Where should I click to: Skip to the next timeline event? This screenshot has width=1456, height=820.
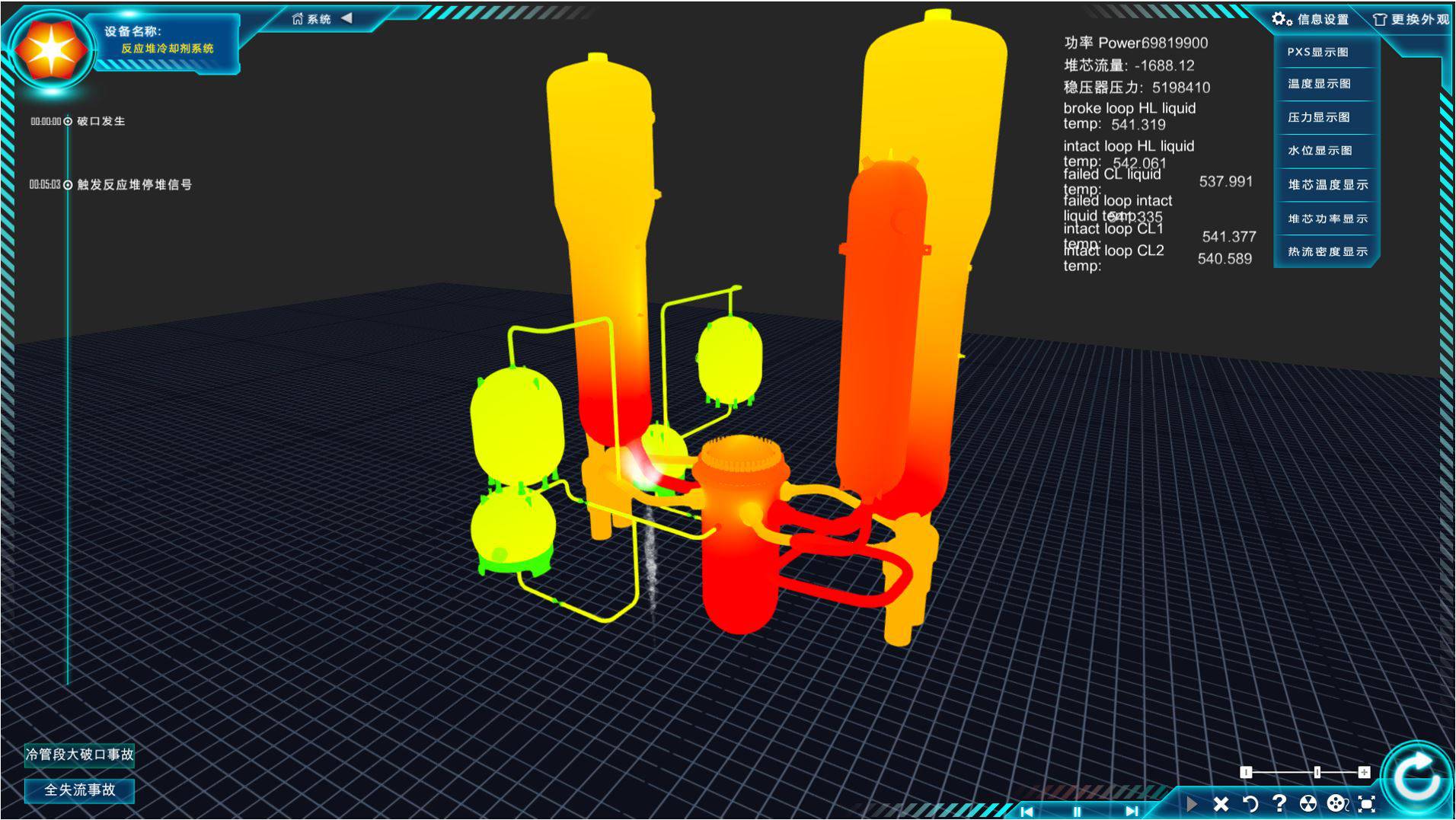pos(1132,812)
